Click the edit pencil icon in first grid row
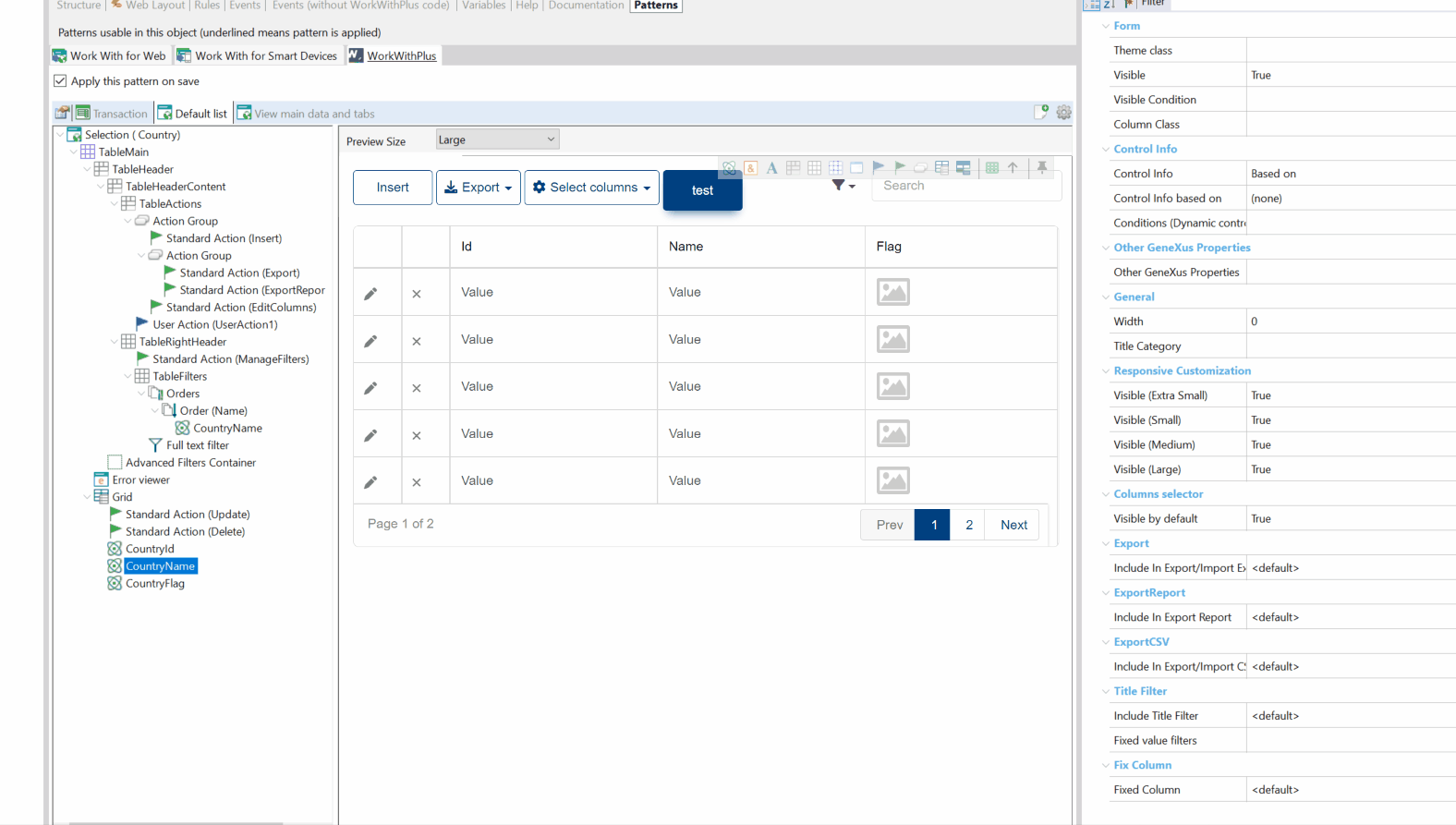This screenshot has height=825, width=1456. coord(370,294)
